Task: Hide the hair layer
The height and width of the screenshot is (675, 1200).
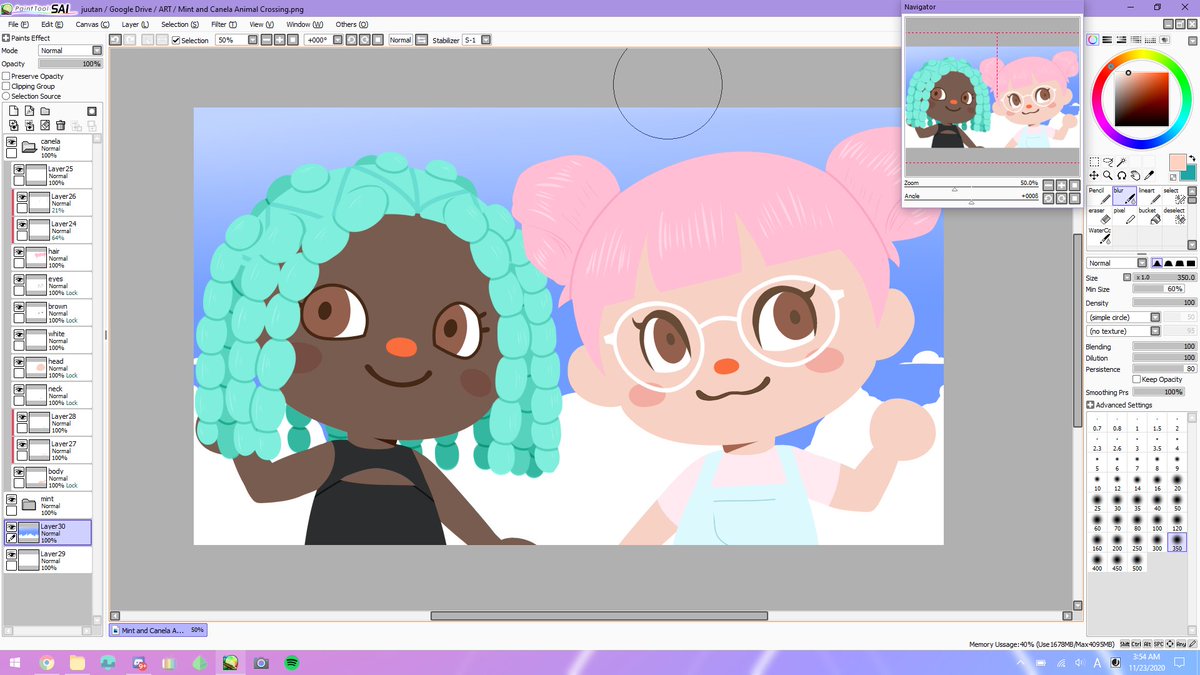Action: [x=19, y=251]
